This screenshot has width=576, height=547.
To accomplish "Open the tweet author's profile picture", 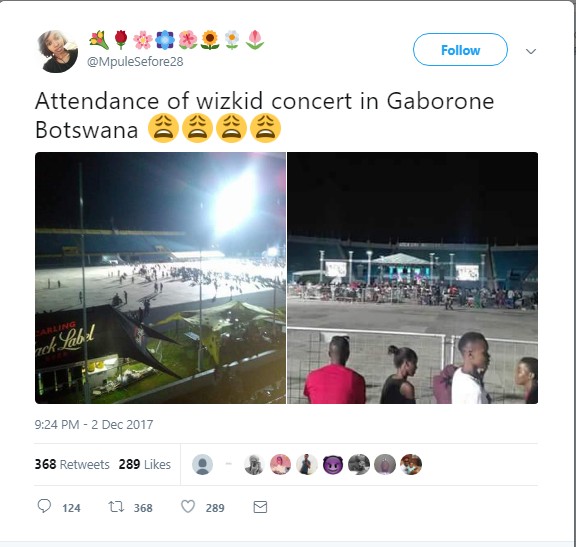I will coord(57,51).
